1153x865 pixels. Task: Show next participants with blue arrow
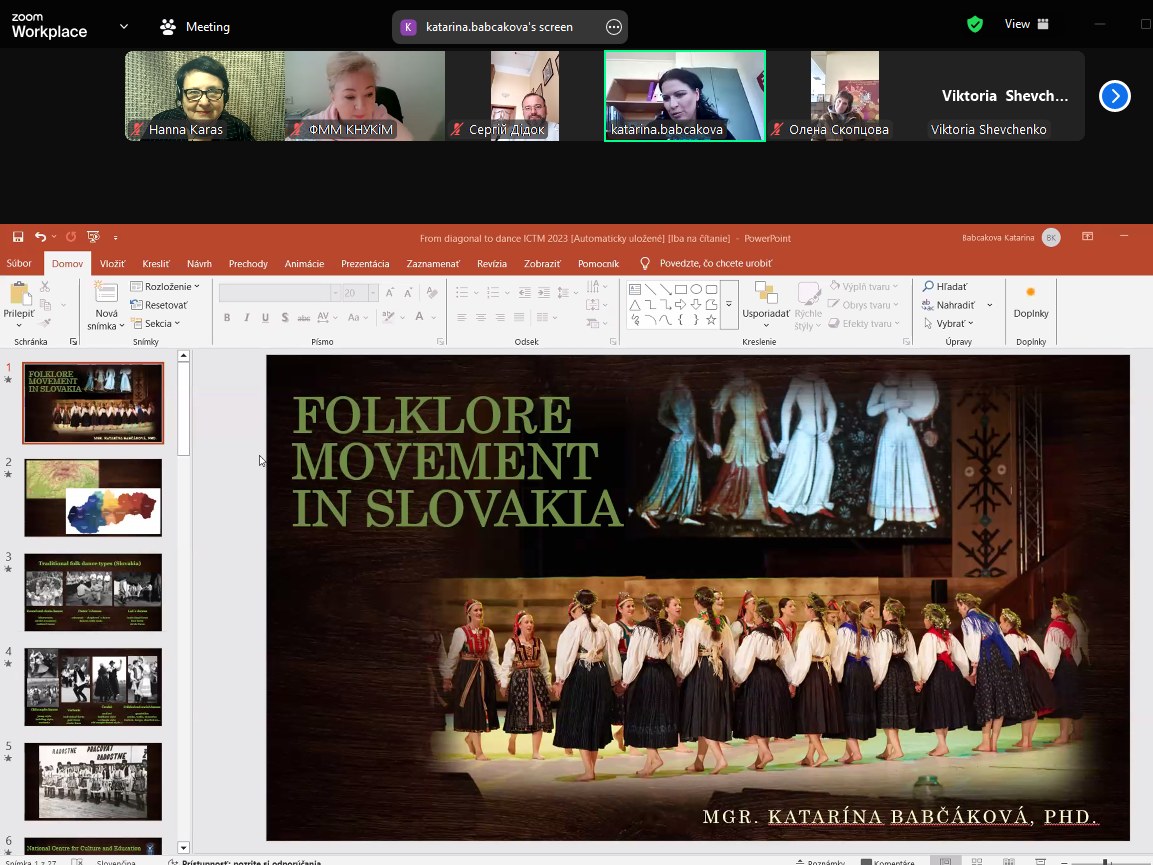pyautogui.click(x=1115, y=96)
